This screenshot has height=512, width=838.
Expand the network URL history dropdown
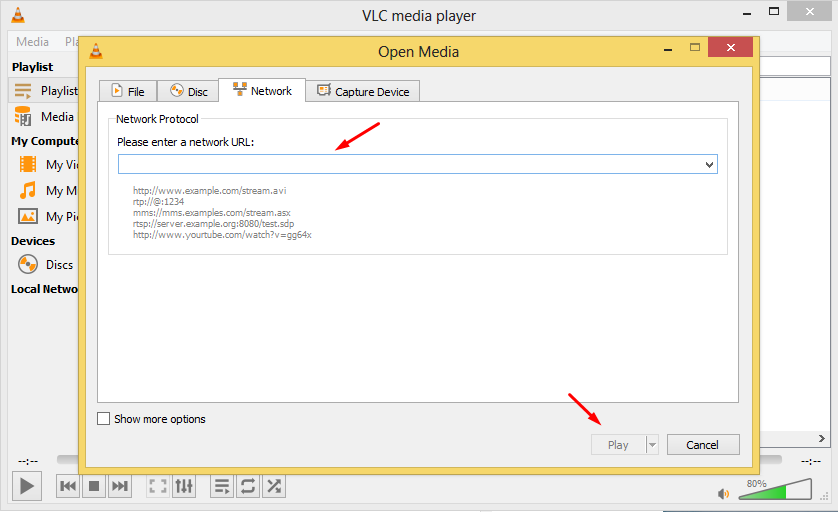[710, 165]
